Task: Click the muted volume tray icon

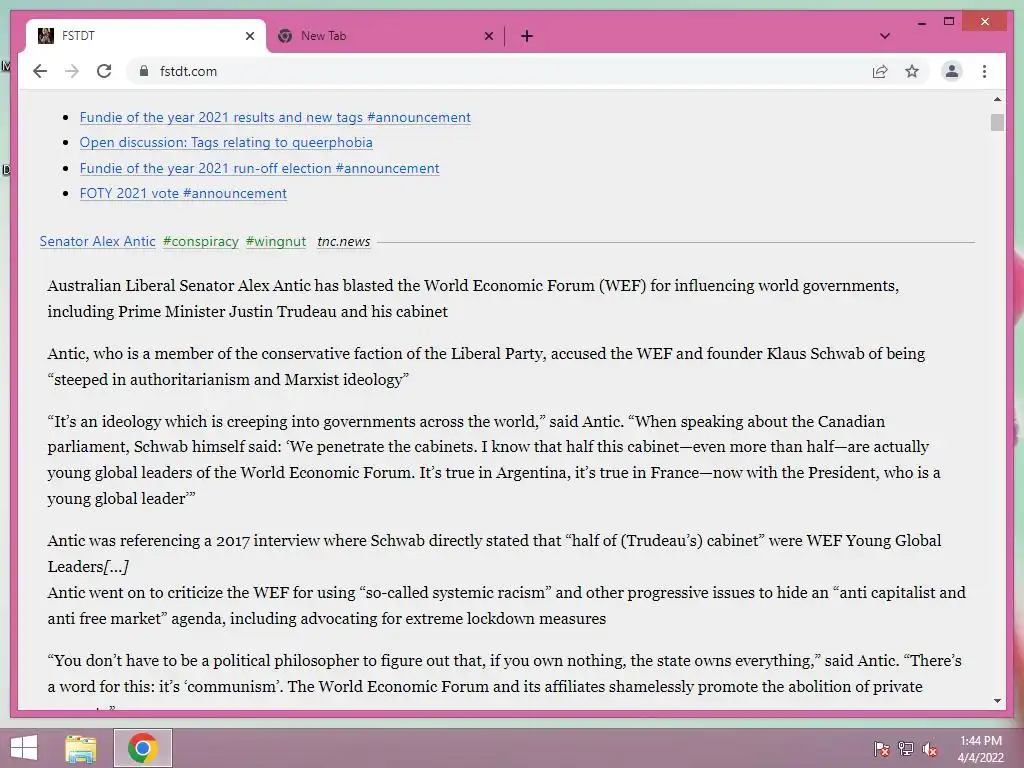Action: tap(930, 748)
